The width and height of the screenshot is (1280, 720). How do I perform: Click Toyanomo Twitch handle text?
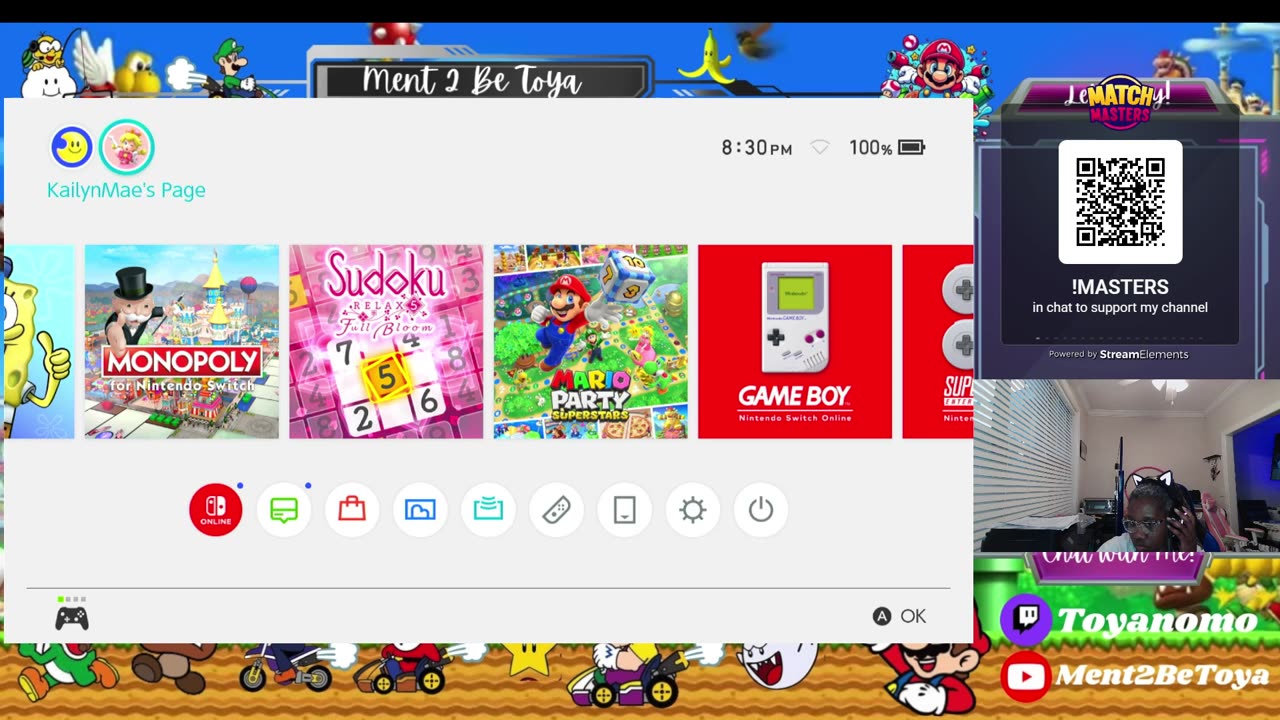tap(1157, 620)
